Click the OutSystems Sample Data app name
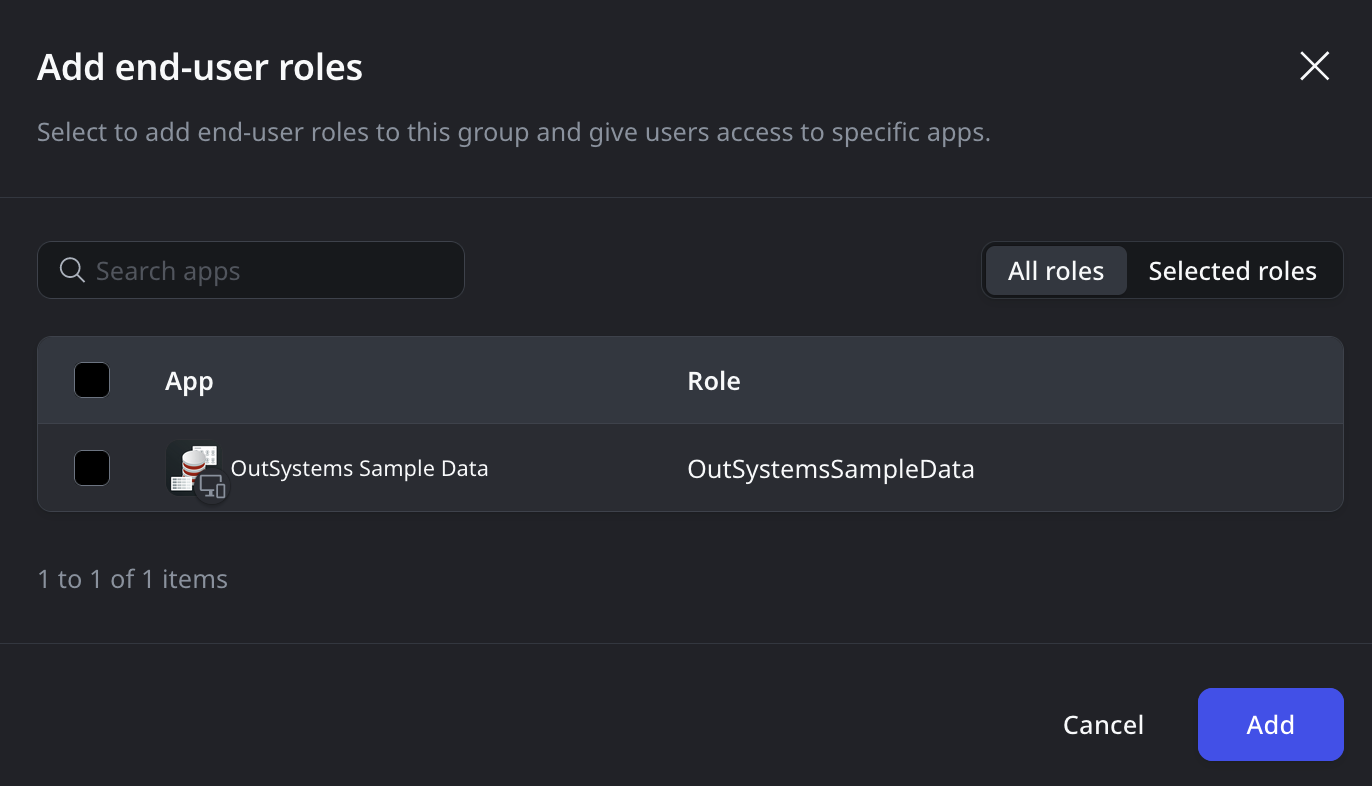This screenshot has height=786, width=1372. 360,468
